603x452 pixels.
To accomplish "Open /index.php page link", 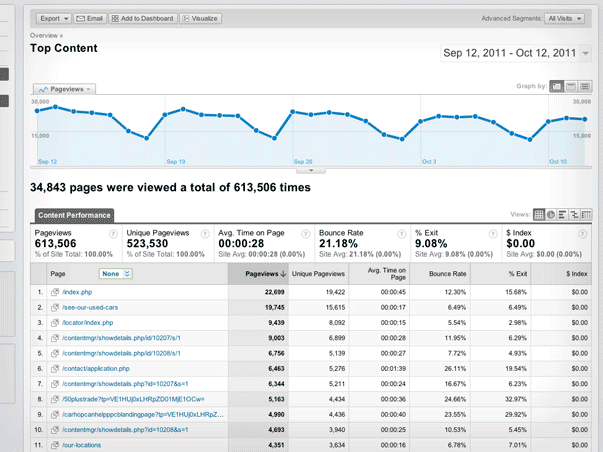I will [x=77, y=292].
